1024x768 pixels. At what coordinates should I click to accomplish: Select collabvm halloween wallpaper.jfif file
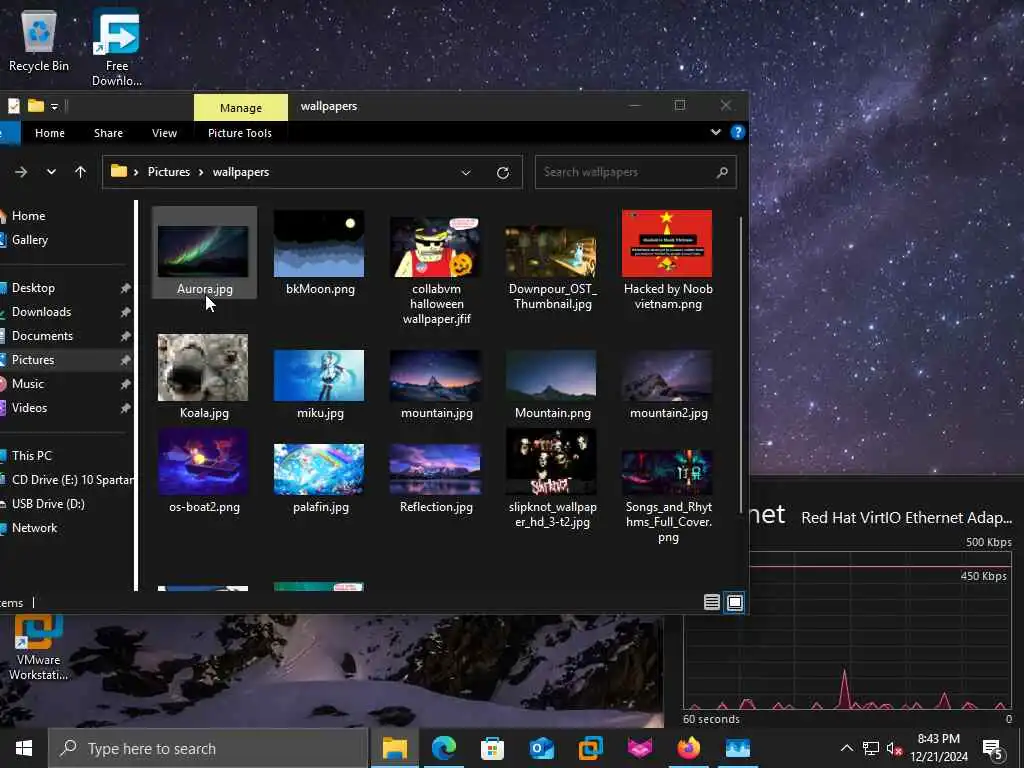(x=436, y=268)
